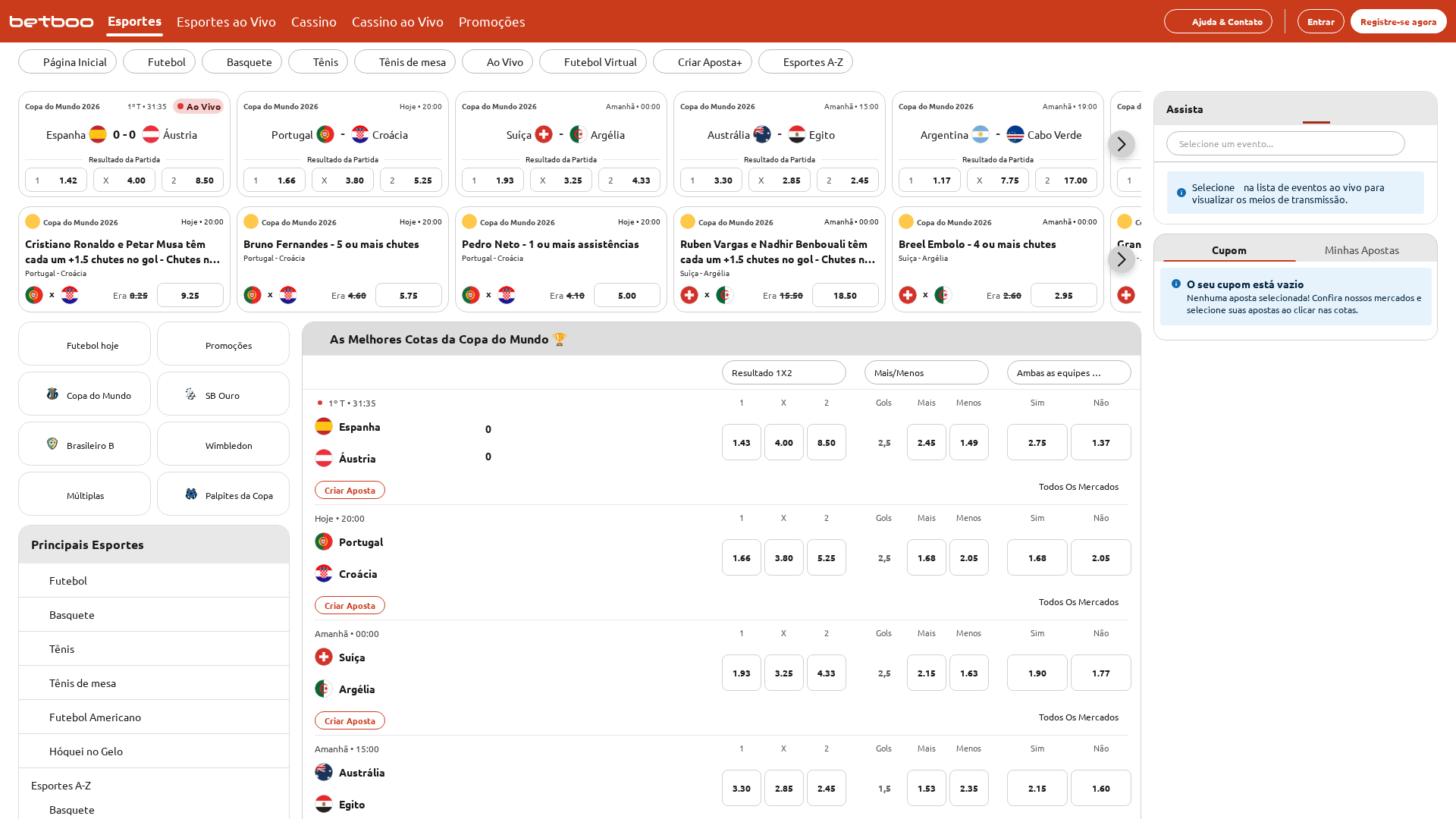Select the Esportes A-Z chip
Image resolution: width=1456 pixels, height=819 pixels.
(x=805, y=61)
